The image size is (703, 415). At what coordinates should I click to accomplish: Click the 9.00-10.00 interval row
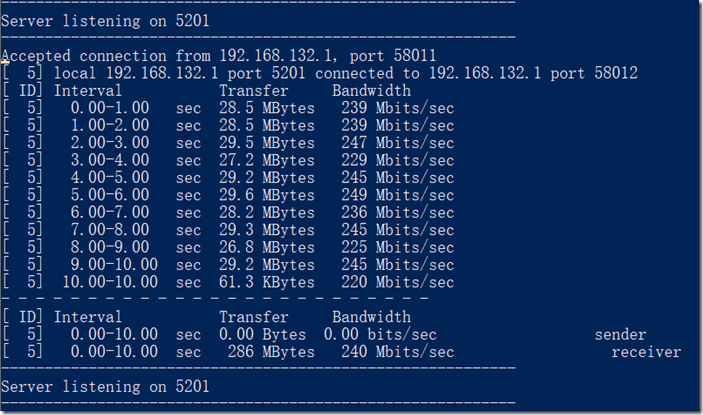[114, 265]
